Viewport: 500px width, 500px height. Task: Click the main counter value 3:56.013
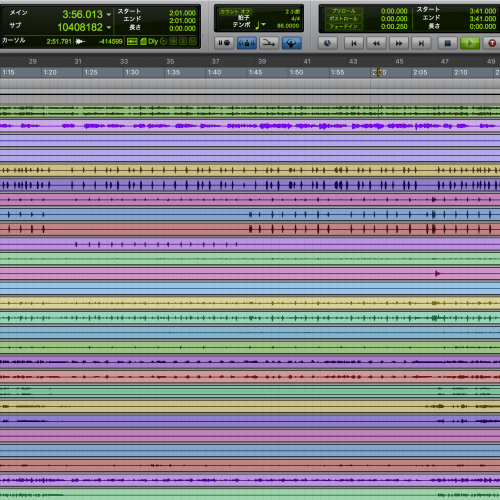click(x=82, y=14)
